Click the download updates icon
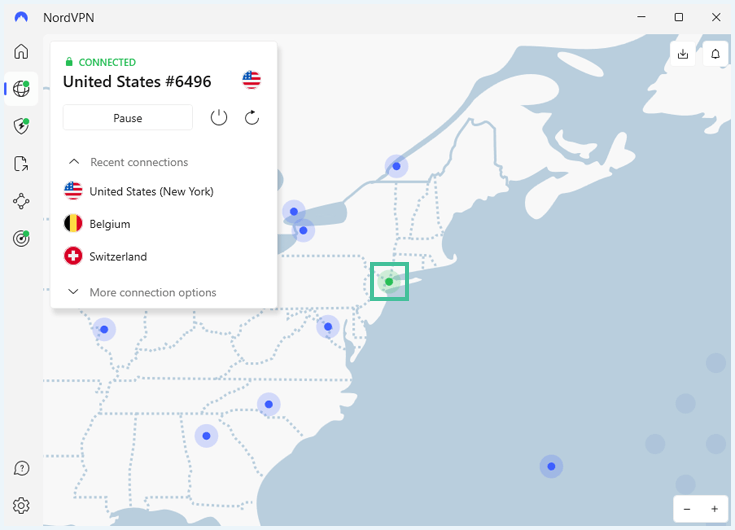This screenshot has width=735, height=530. click(x=683, y=54)
